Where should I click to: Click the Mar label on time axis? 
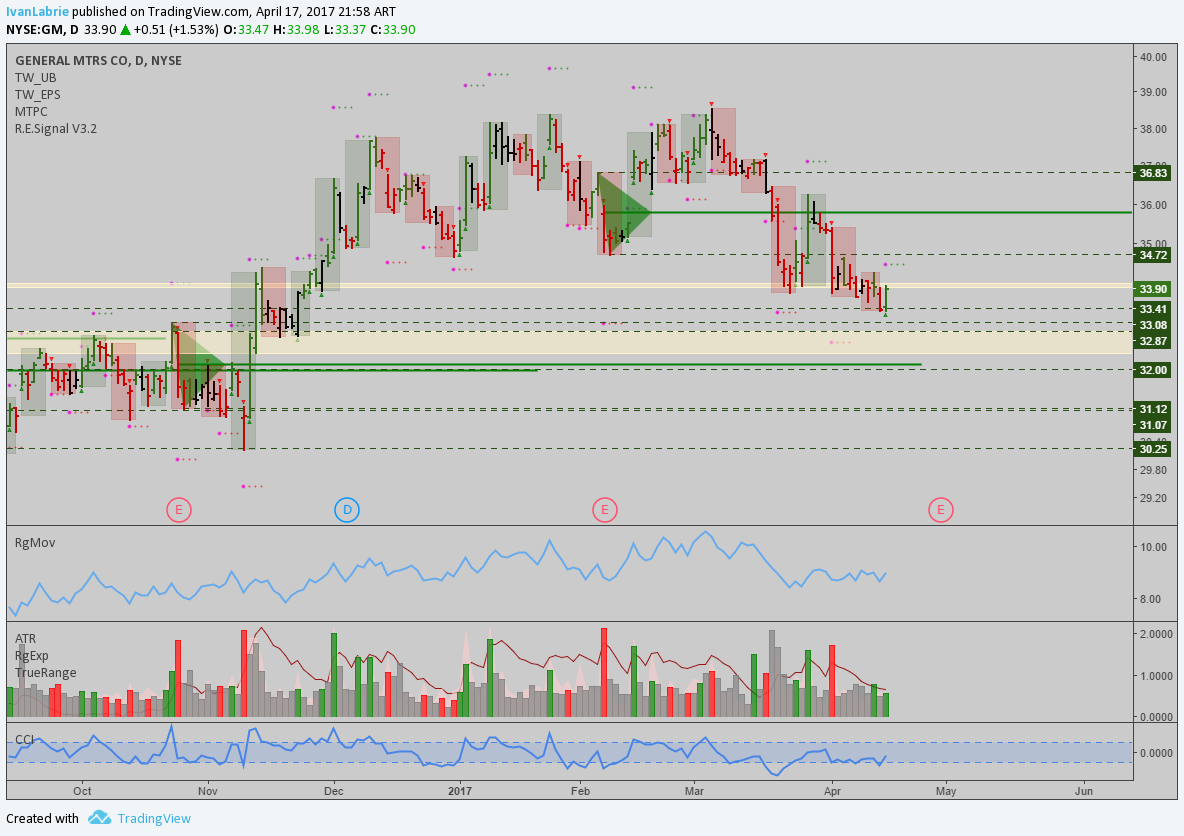(x=694, y=791)
